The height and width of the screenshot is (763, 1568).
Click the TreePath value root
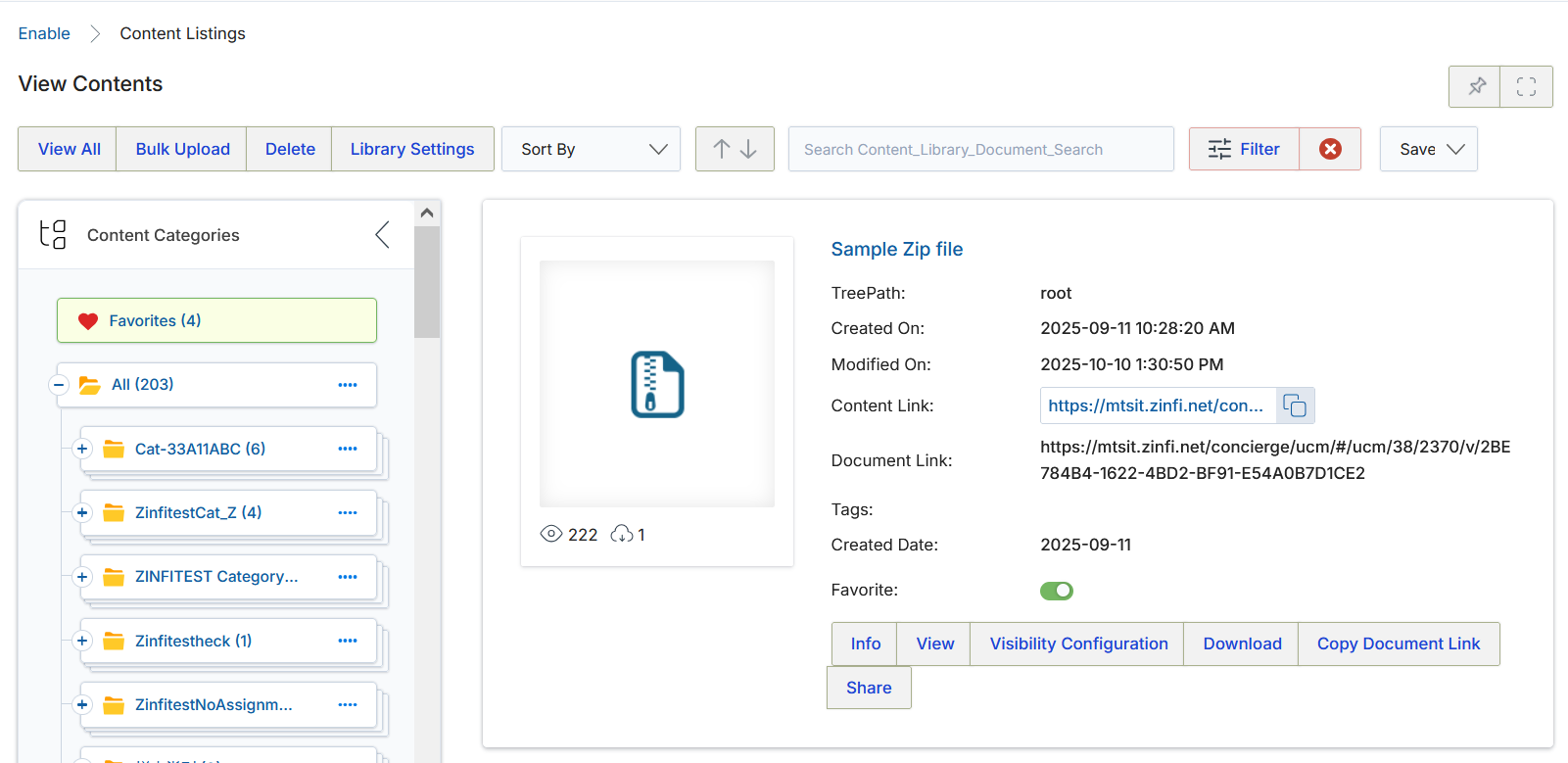tap(1056, 293)
